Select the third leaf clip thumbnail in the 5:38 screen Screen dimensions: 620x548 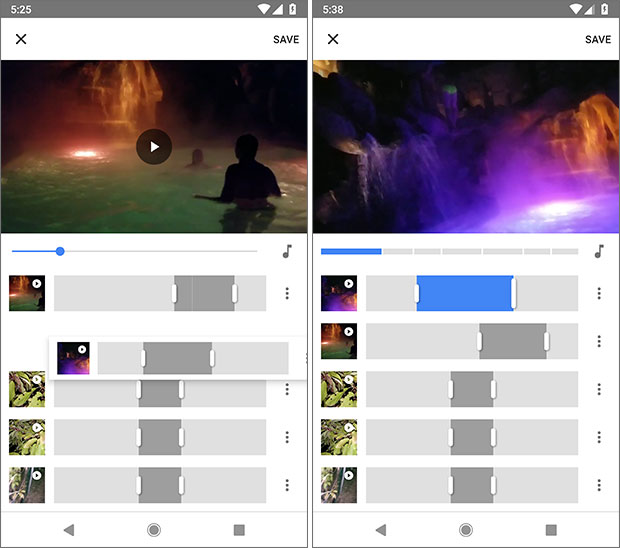(x=339, y=389)
